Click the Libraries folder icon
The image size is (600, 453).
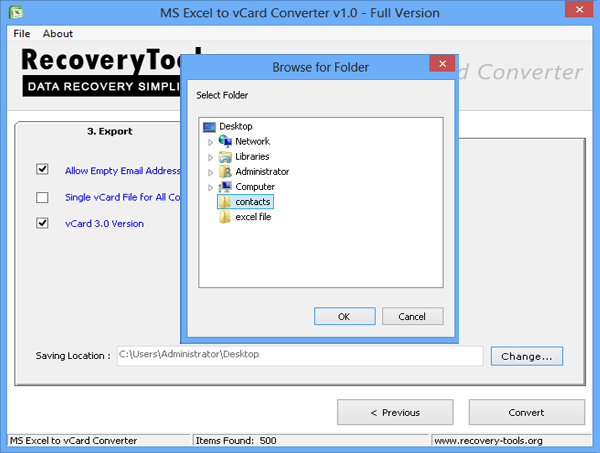coord(225,156)
